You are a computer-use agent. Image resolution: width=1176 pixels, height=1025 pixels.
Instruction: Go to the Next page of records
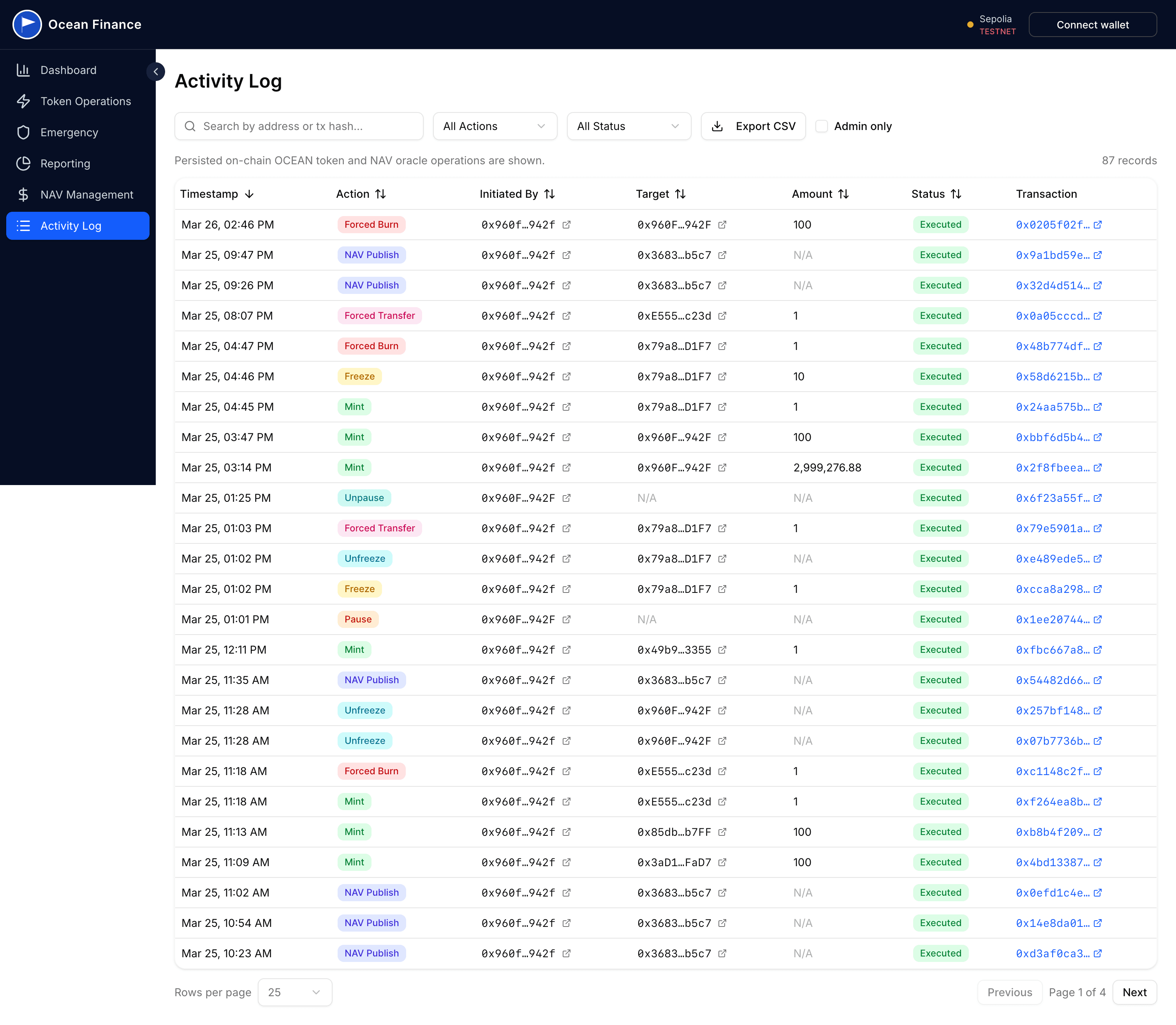[x=1134, y=992]
